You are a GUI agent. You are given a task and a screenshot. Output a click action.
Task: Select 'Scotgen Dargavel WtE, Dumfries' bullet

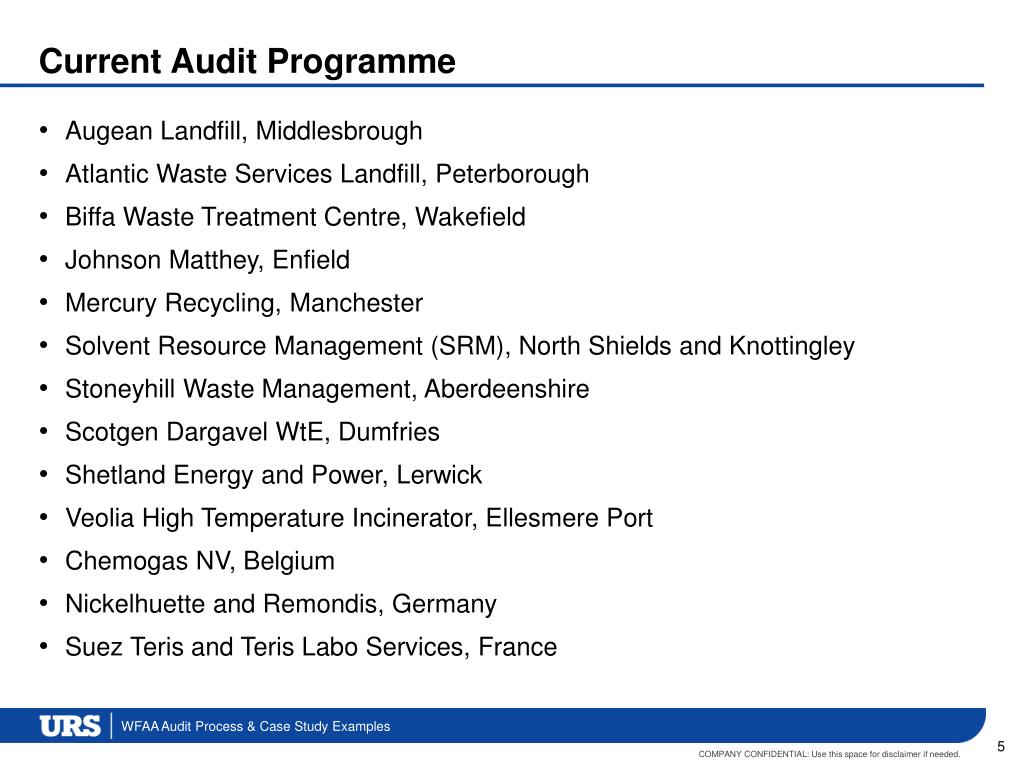click(252, 432)
